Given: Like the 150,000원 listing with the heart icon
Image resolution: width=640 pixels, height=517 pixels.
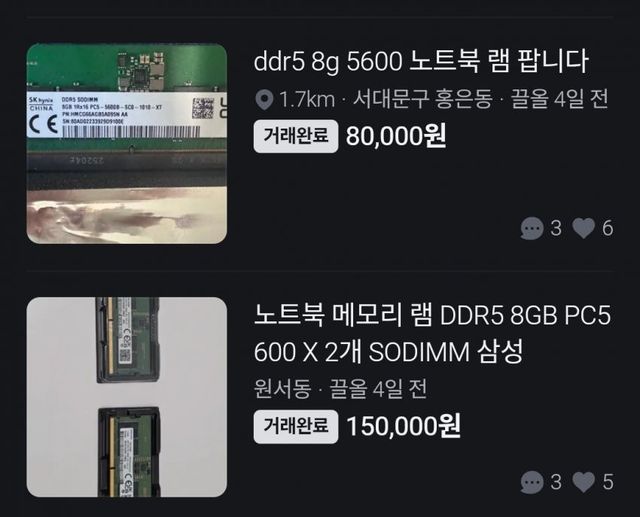Looking at the screenshot, I should pos(584,482).
